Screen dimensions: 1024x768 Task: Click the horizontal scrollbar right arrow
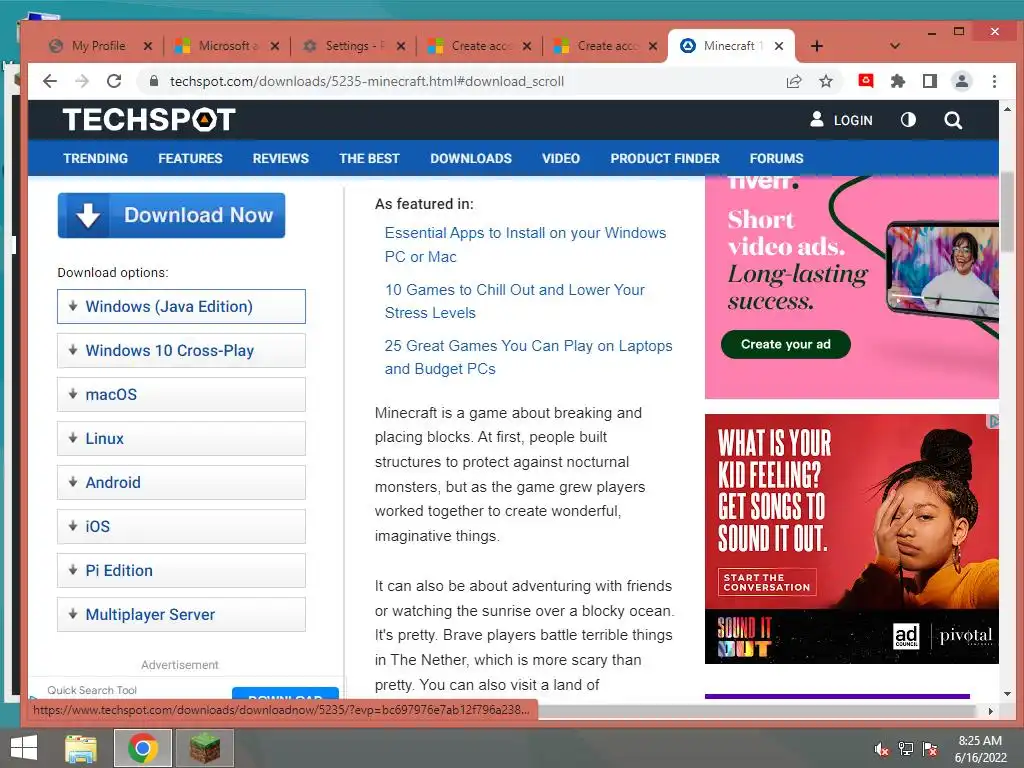991,711
